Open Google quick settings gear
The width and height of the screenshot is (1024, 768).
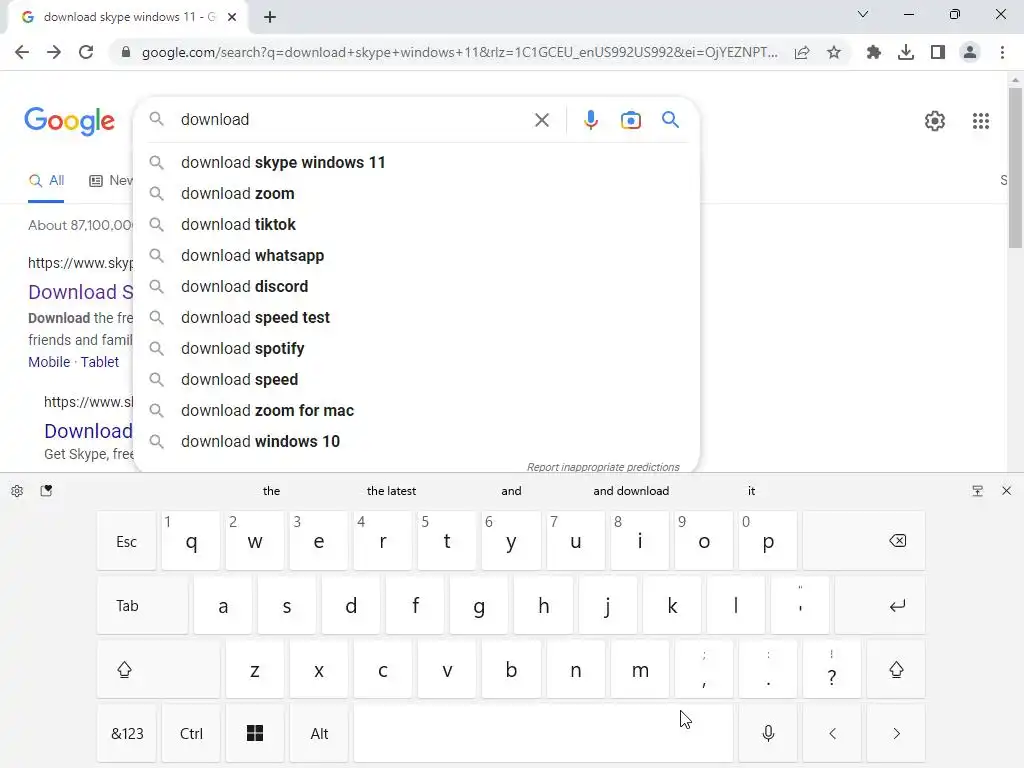935,121
